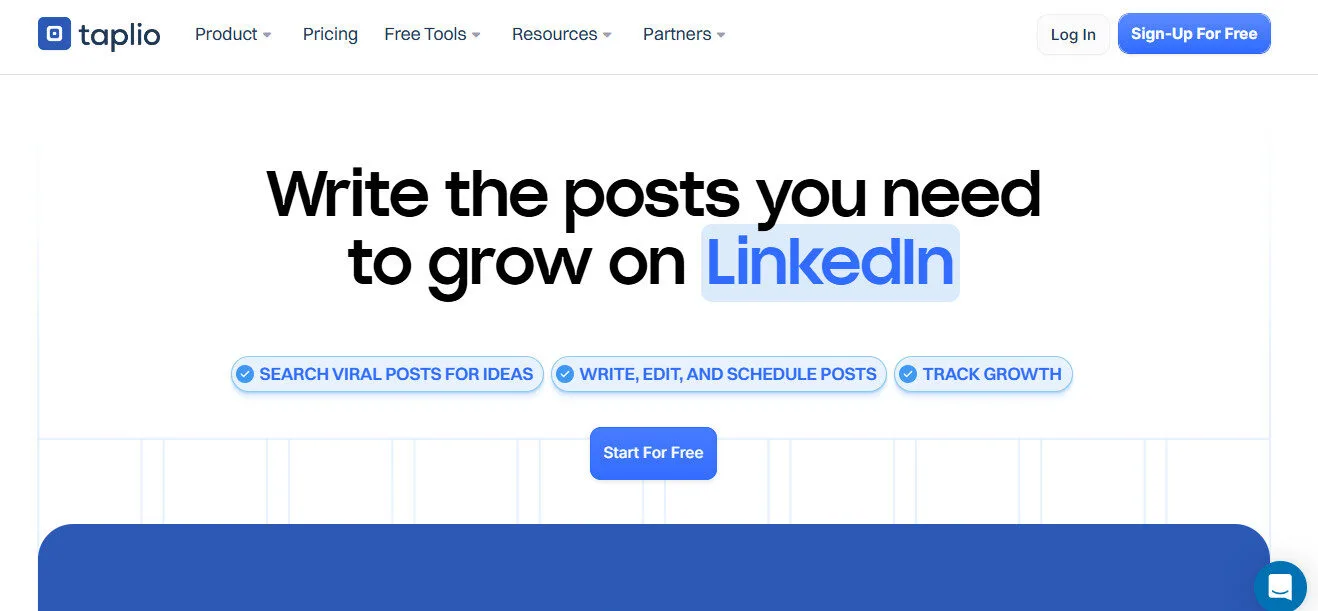Click the Taplio square logo icon
Viewport: 1318px width, 611px height.
55,34
